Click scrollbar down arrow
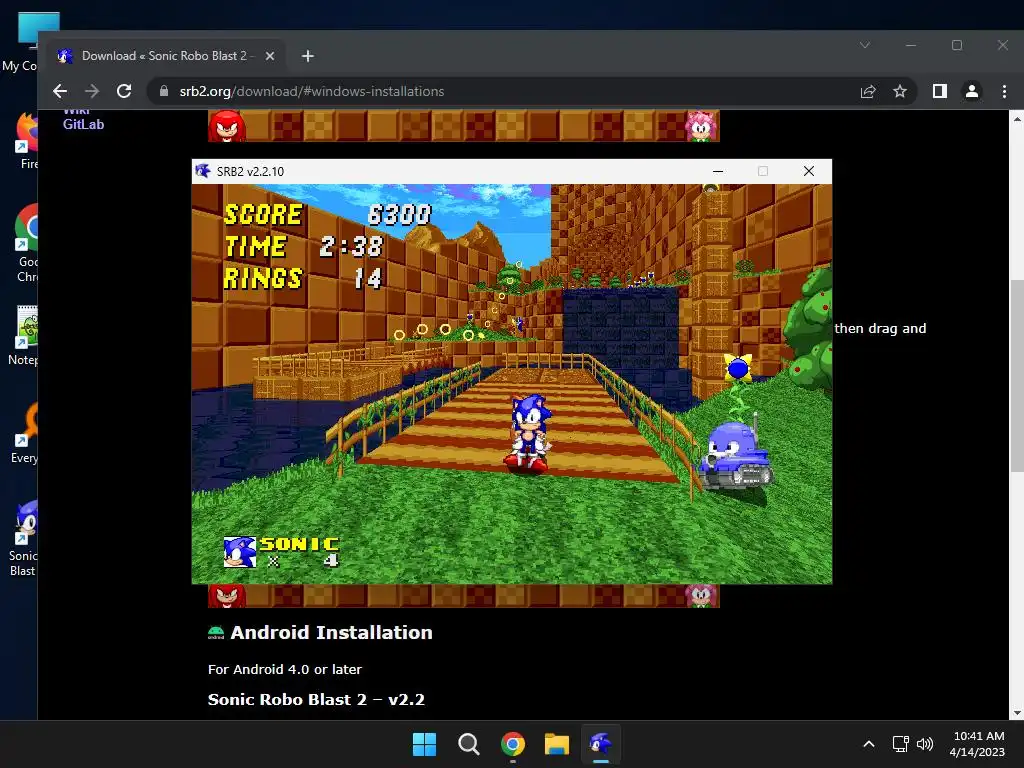This screenshot has height=768, width=1024. pyautogui.click(x=1017, y=713)
